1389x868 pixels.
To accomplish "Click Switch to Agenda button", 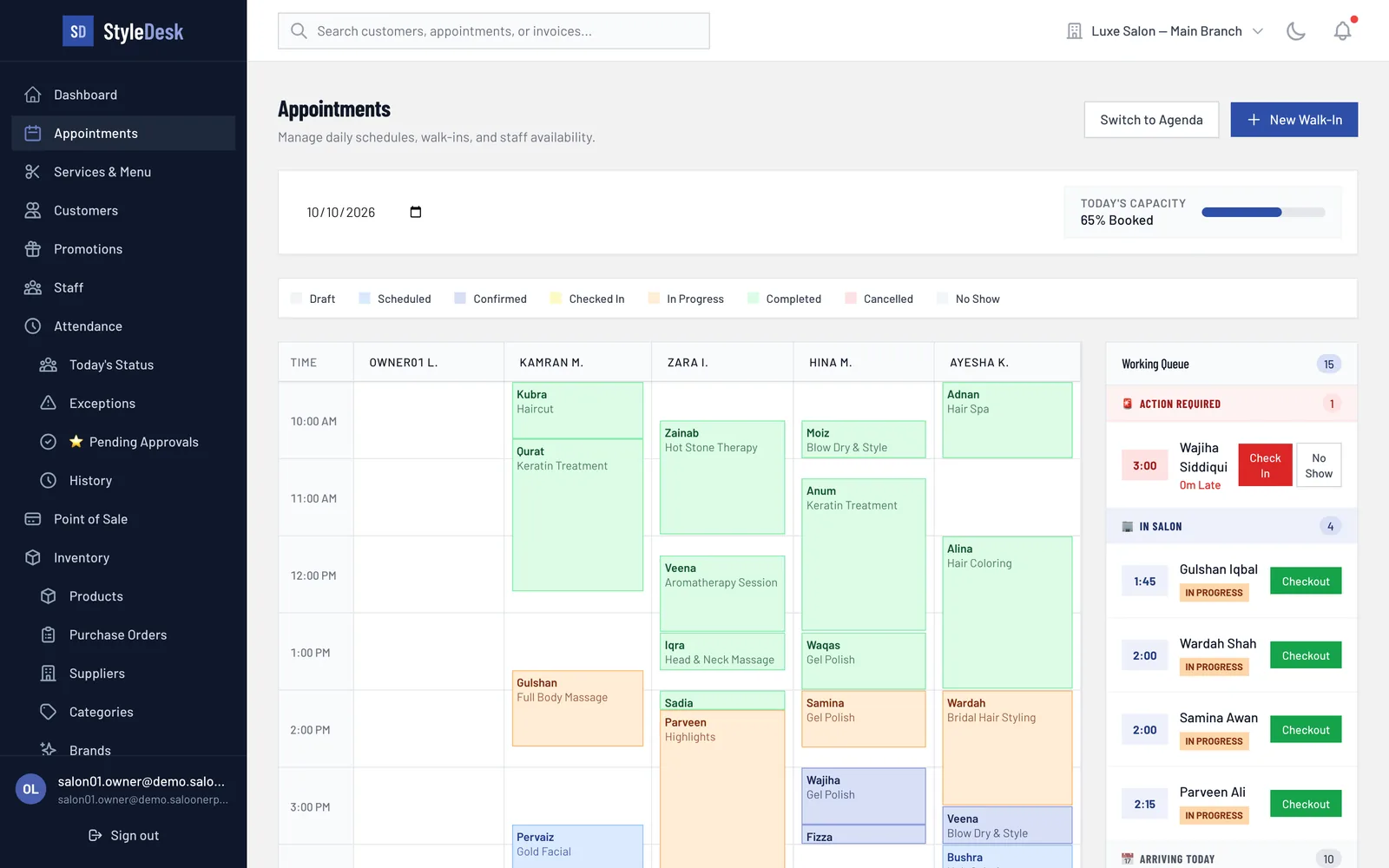I will pyautogui.click(x=1151, y=120).
